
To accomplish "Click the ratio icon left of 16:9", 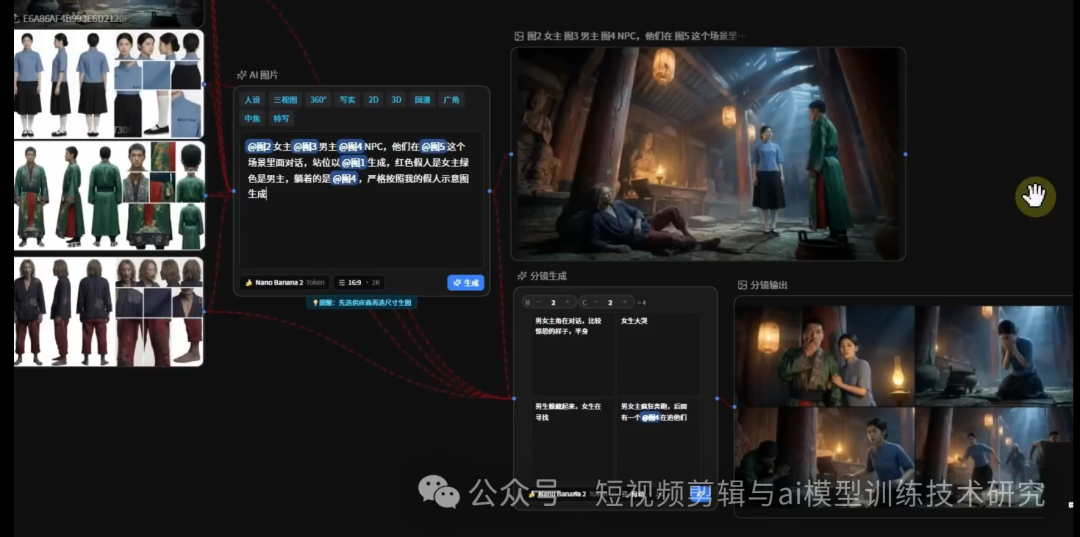I will point(342,283).
